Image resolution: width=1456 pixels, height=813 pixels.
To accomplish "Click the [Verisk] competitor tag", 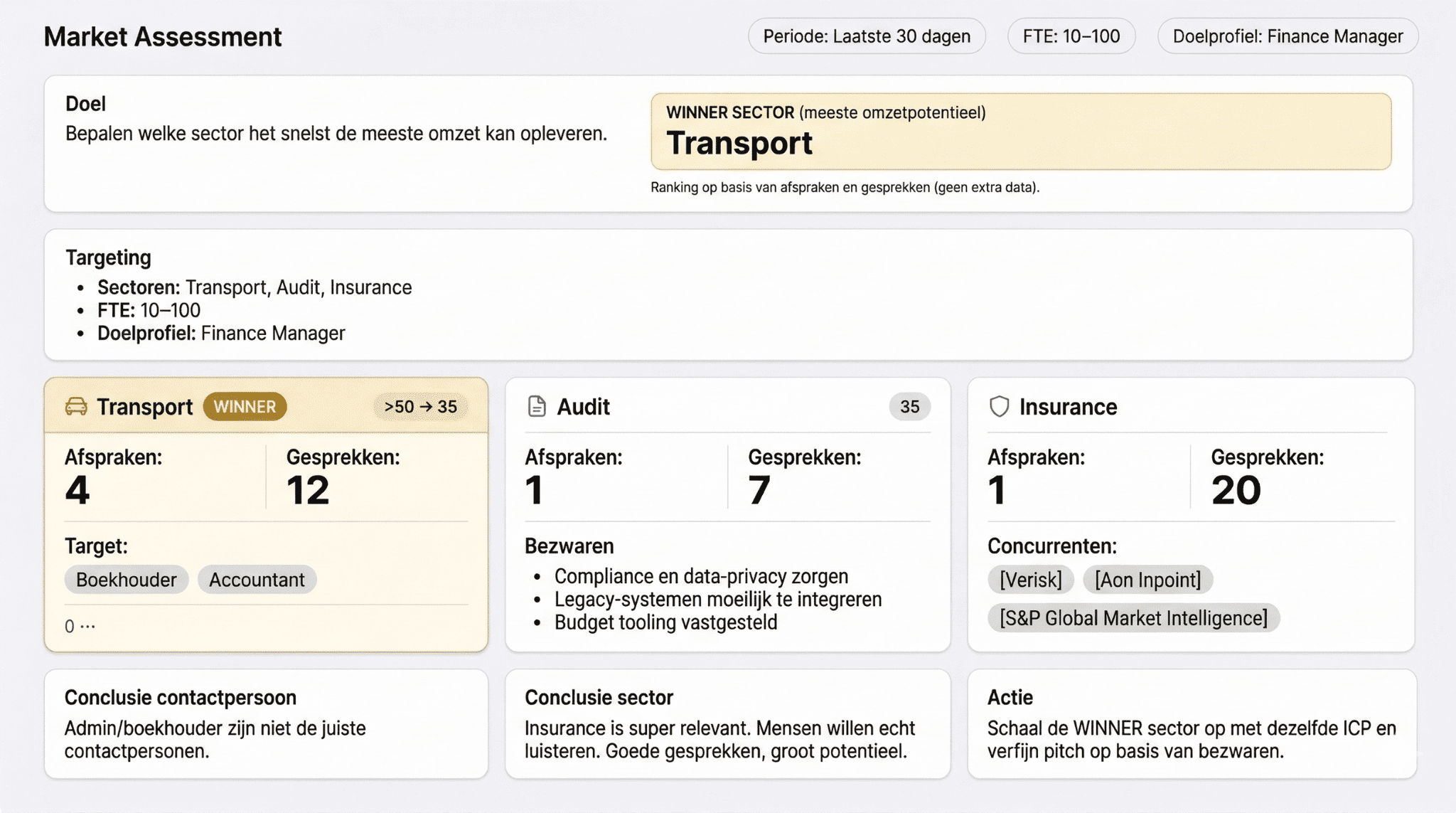I will [1030, 580].
